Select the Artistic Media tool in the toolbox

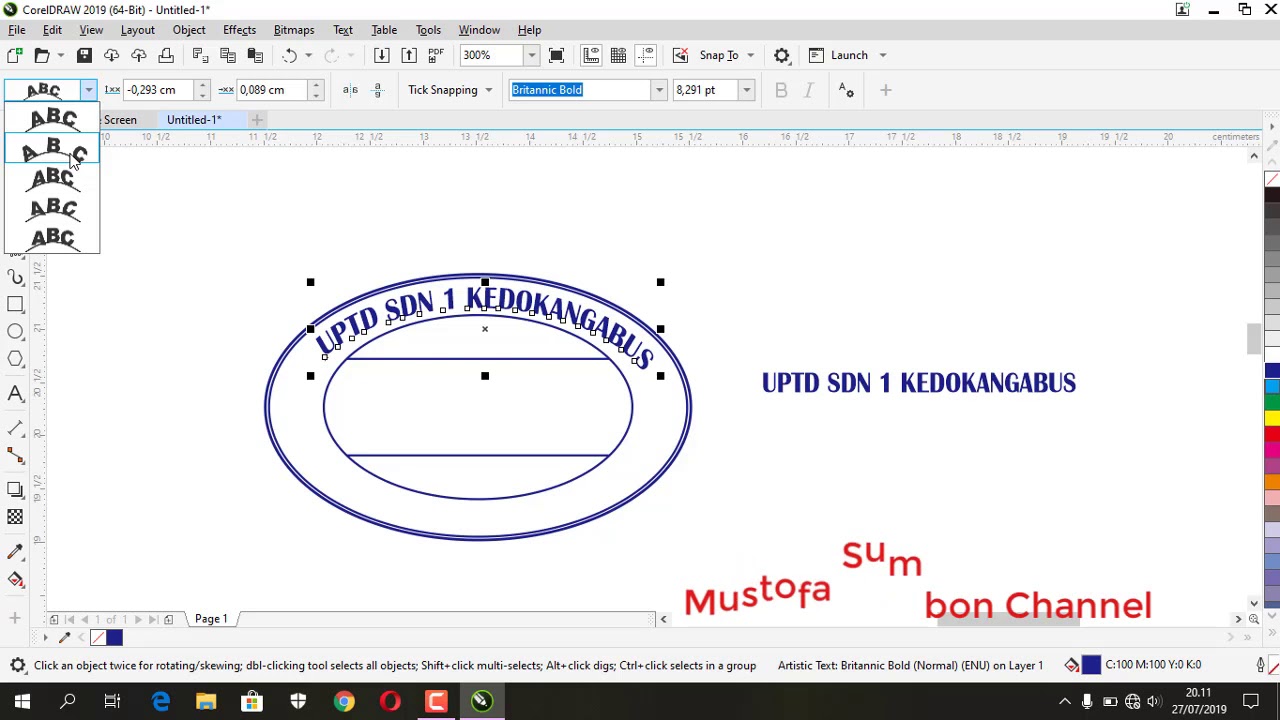(15, 277)
